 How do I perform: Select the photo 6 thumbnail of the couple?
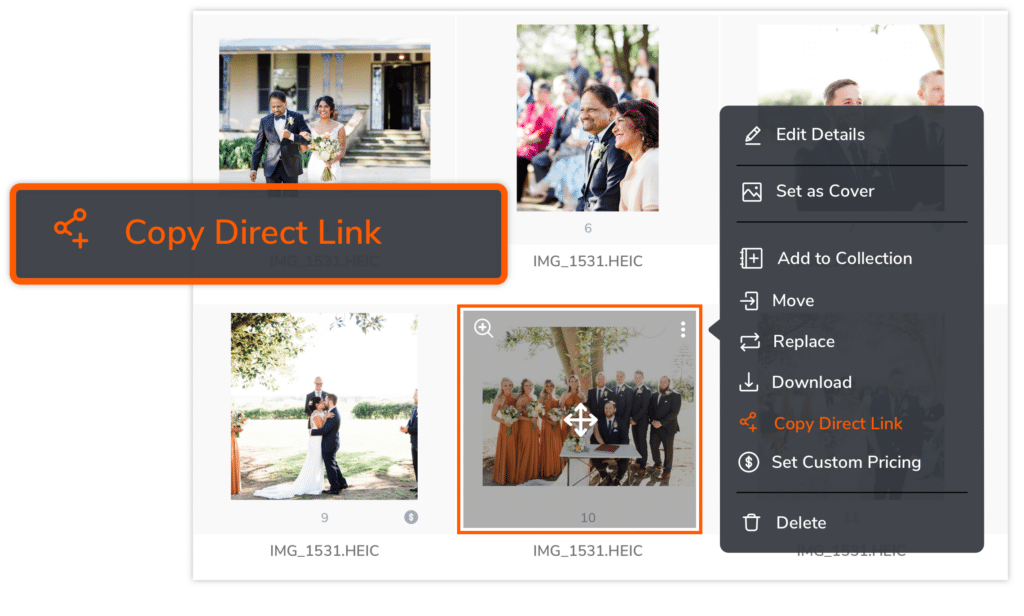click(587, 118)
